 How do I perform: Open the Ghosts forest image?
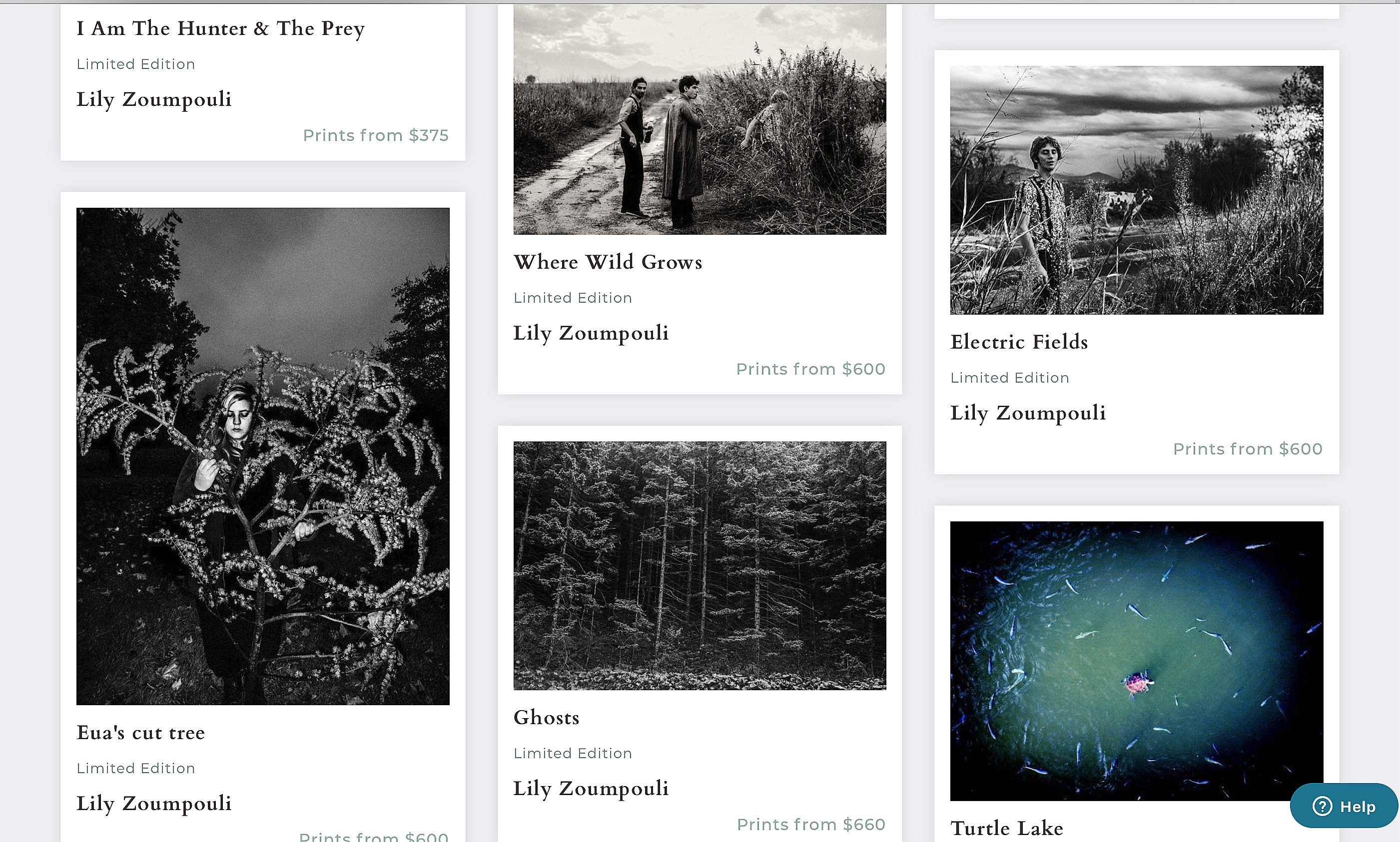(700, 566)
